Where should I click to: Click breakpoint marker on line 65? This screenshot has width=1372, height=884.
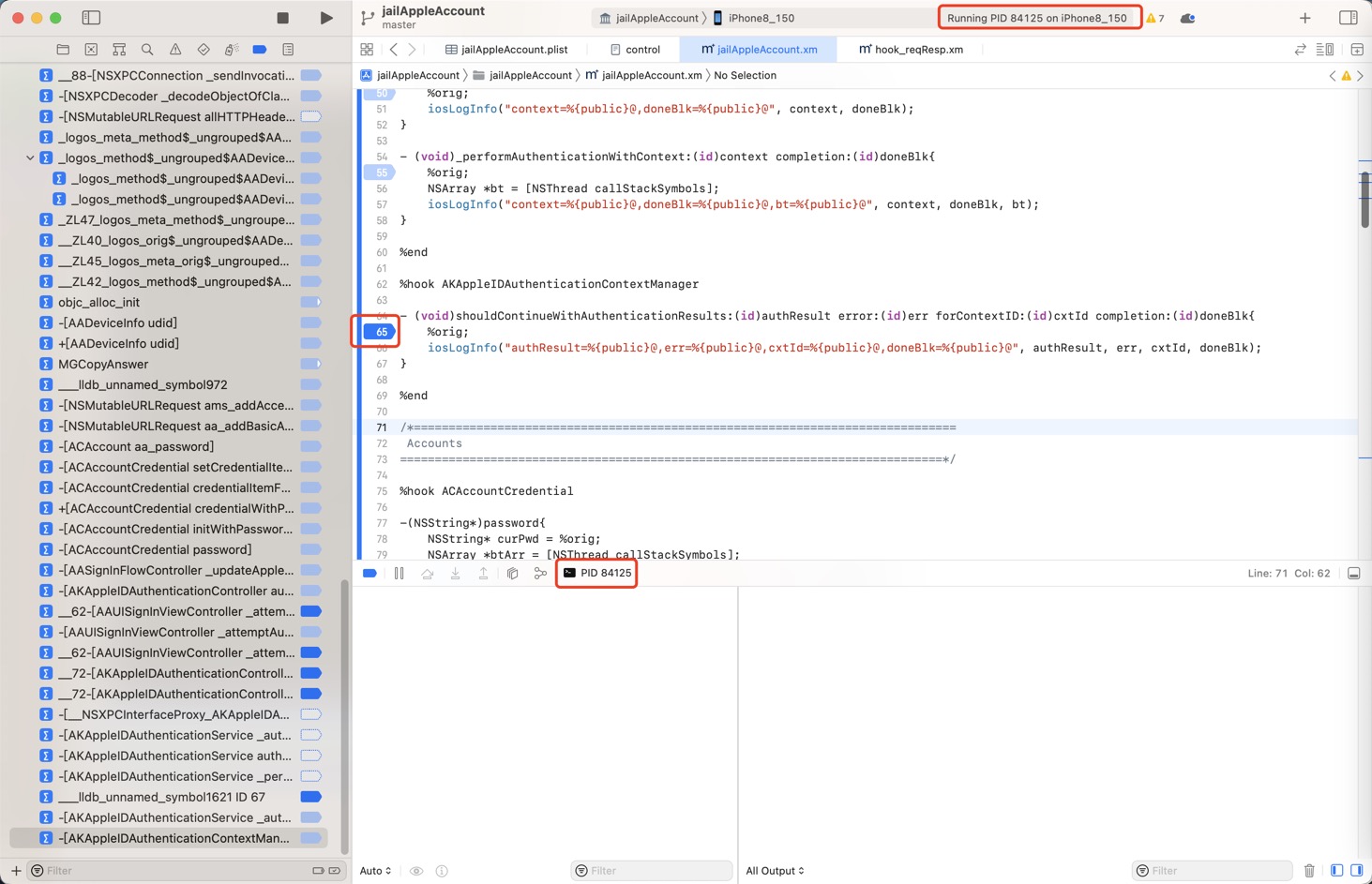(x=379, y=332)
